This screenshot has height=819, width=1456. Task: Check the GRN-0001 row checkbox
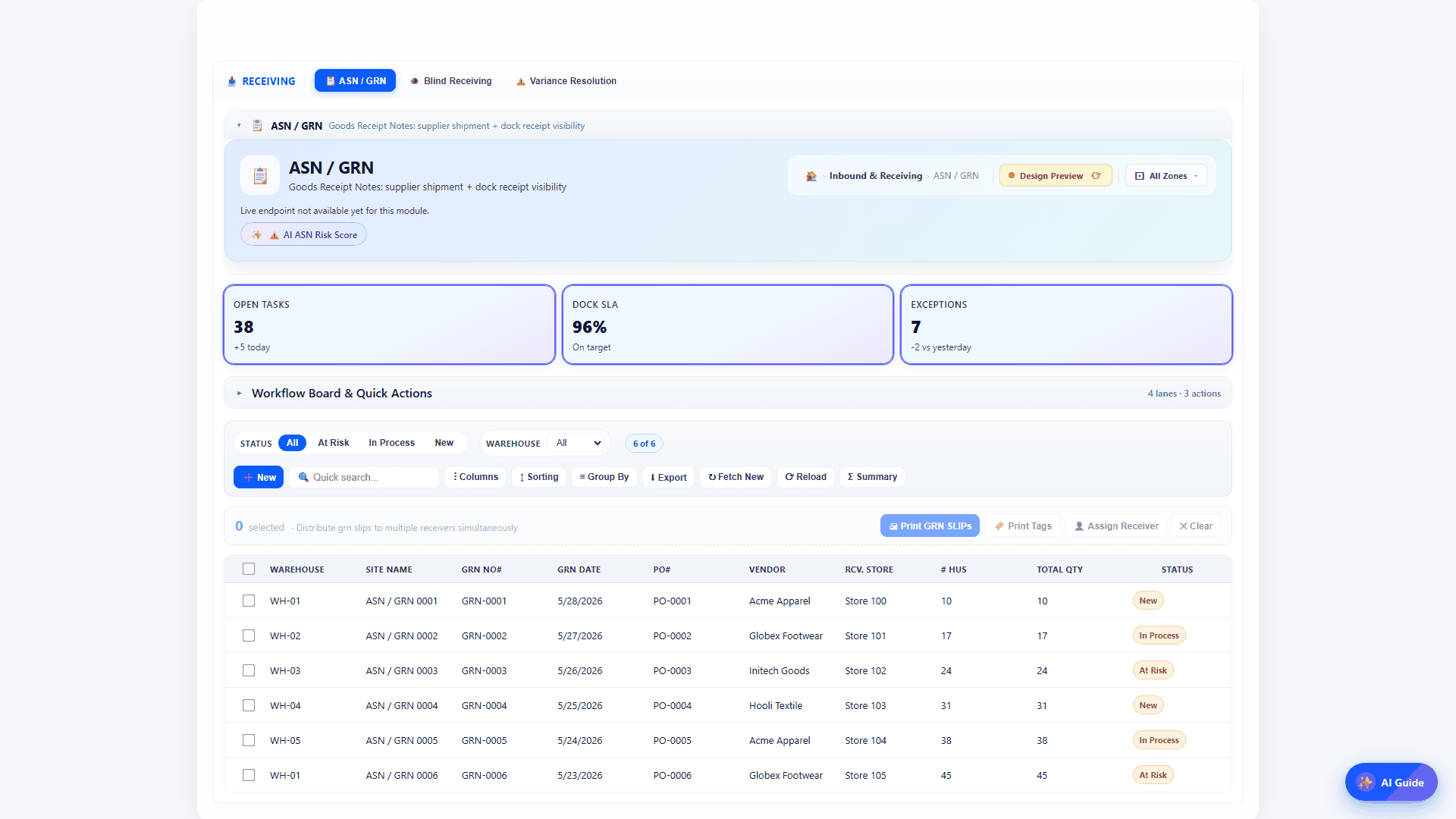249,601
